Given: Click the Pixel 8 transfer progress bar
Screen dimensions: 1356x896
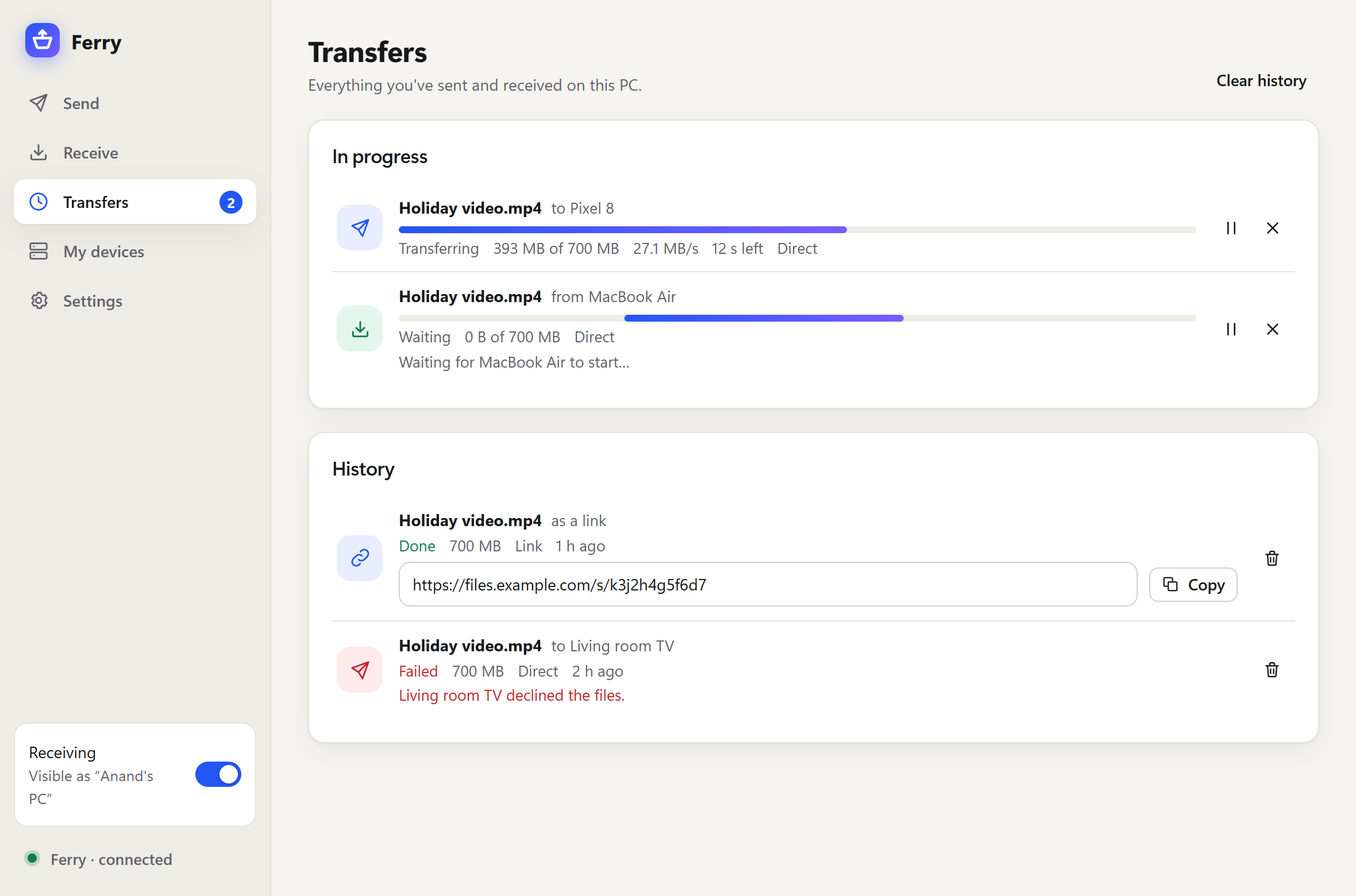Looking at the screenshot, I should point(798,230).
